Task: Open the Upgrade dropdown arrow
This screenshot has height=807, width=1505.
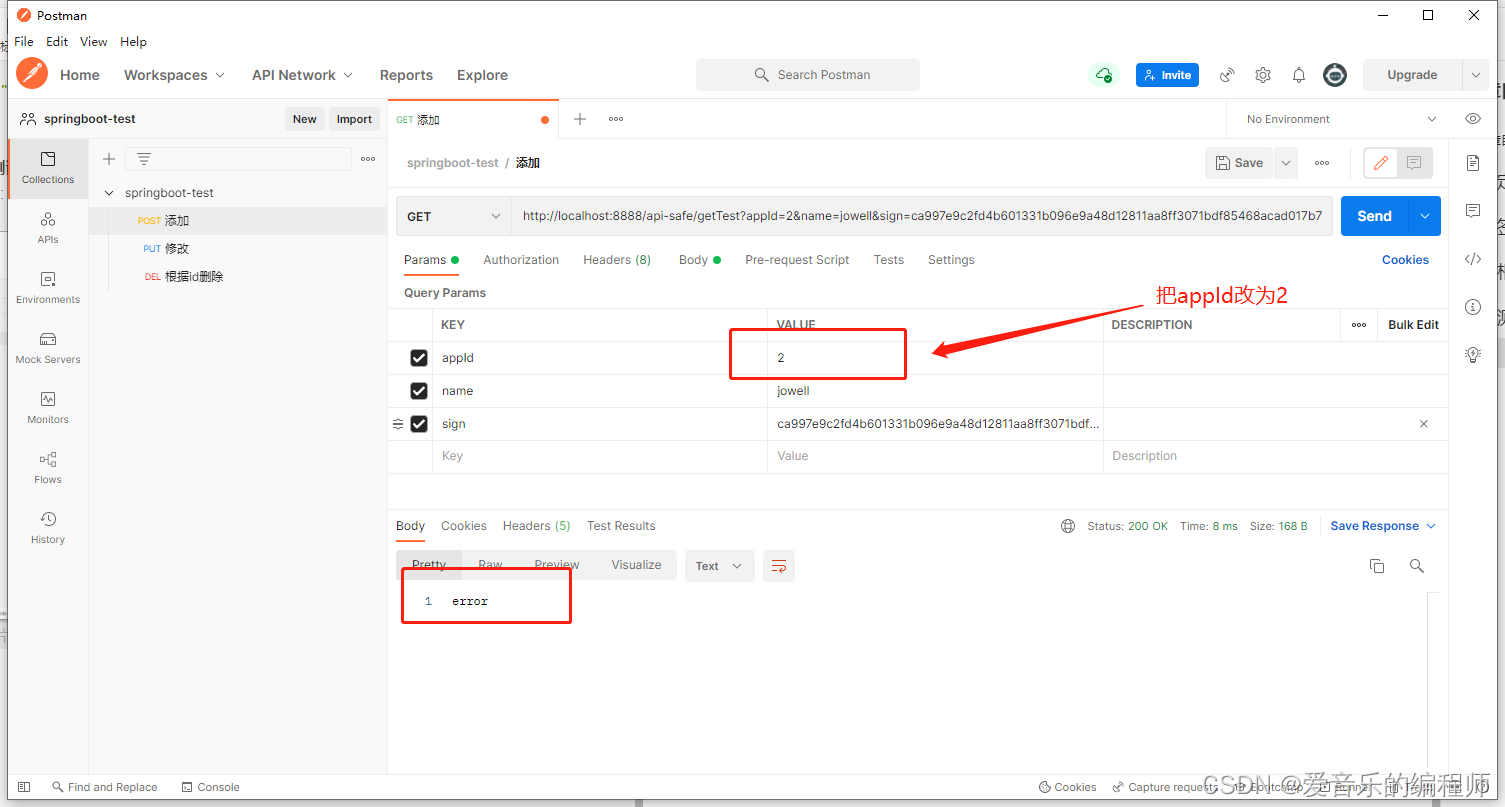Action: 1475,75
